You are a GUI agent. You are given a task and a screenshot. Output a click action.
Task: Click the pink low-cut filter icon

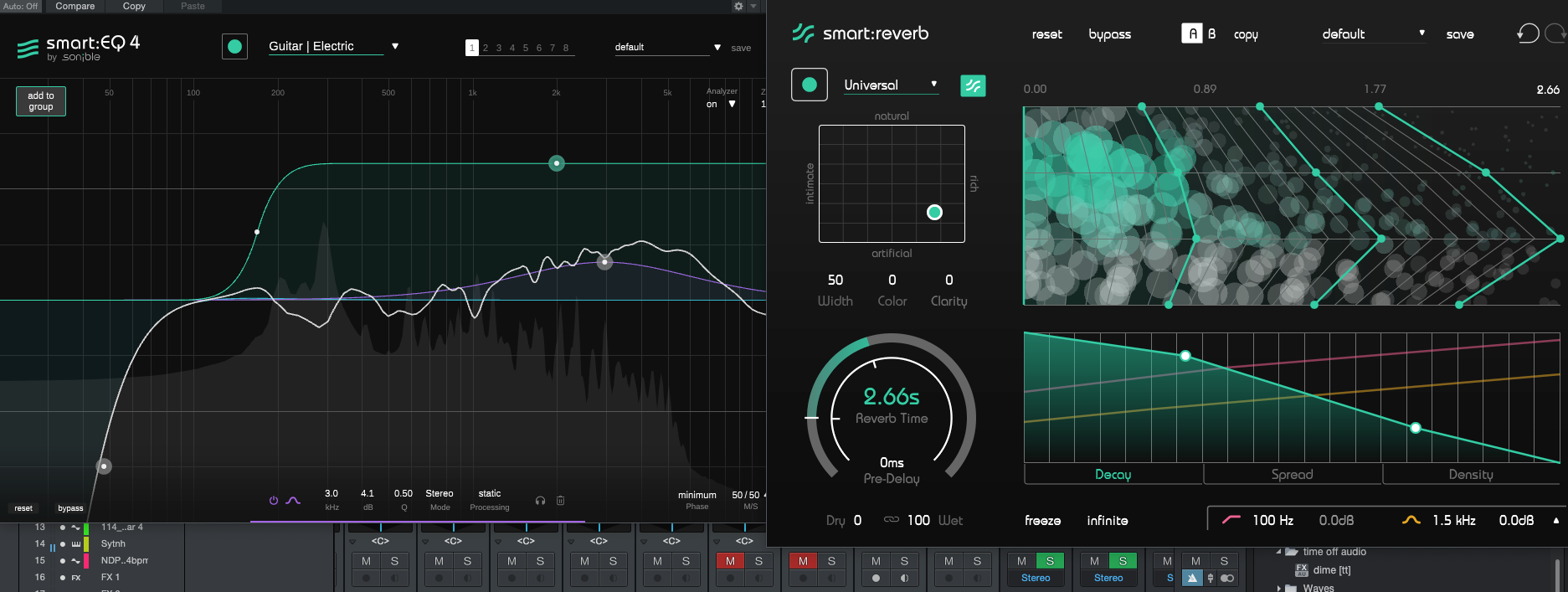(x=1231, y=520)
